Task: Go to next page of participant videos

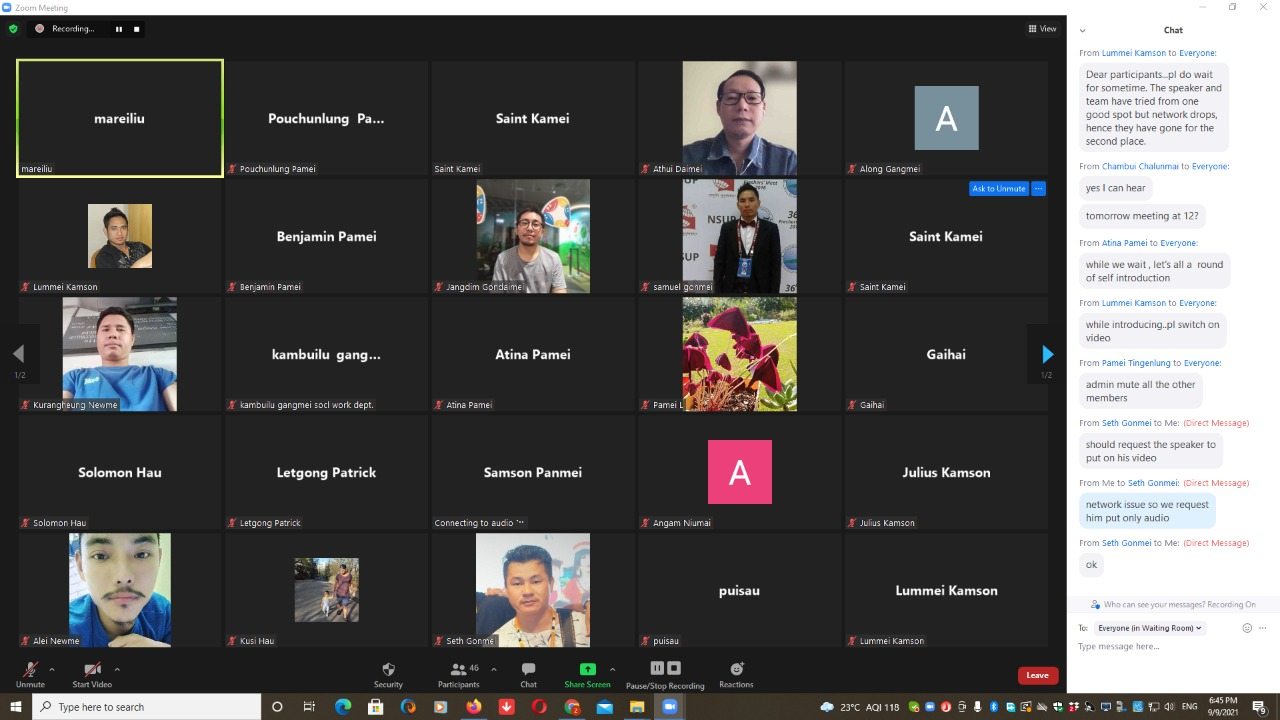Action: pyautogui.click(x=1047, y=354)
